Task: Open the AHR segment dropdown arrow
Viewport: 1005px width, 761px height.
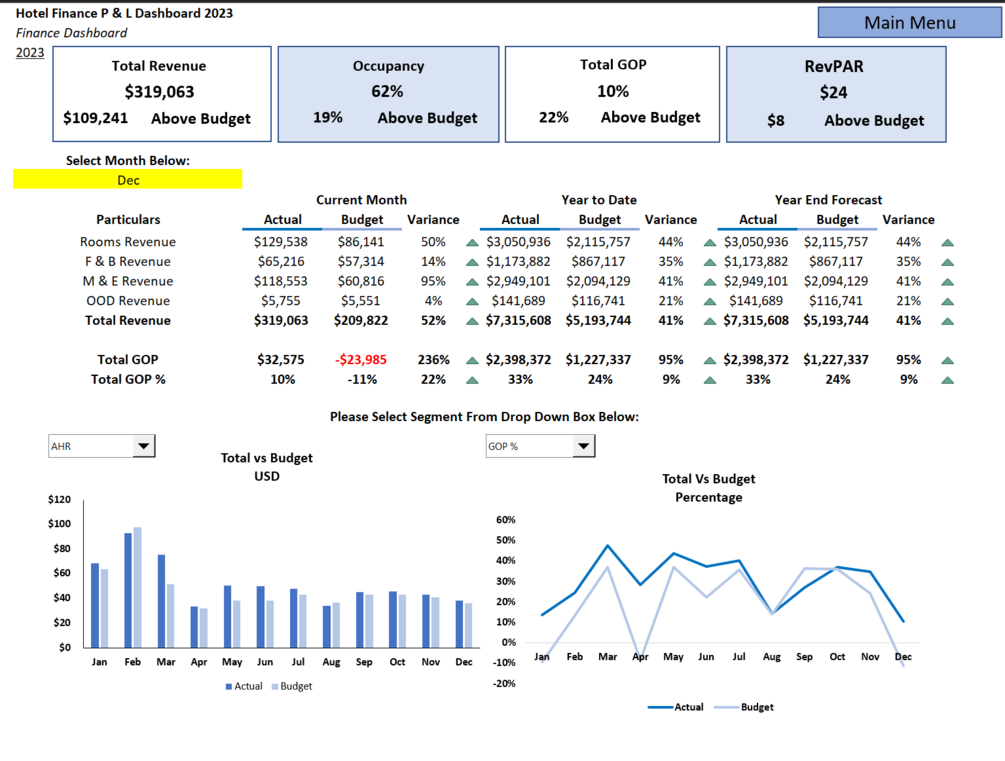Action: 144,446
